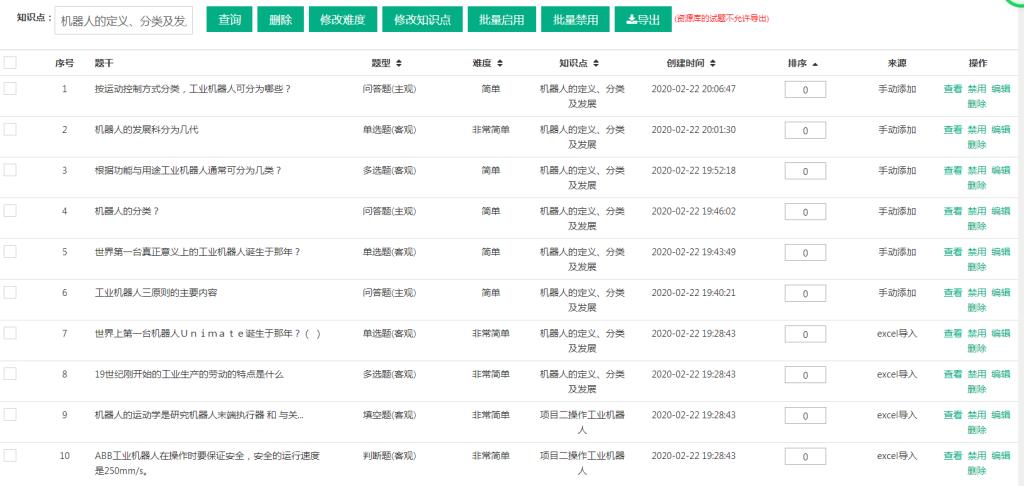Focus the 知识点 search input field
This screenshot has width=1024, height=486.
click(124, 20)
